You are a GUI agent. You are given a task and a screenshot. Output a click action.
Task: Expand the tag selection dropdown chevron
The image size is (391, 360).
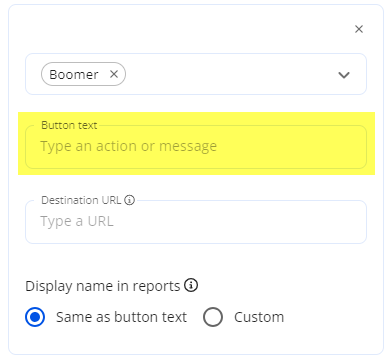coord(344,75)
